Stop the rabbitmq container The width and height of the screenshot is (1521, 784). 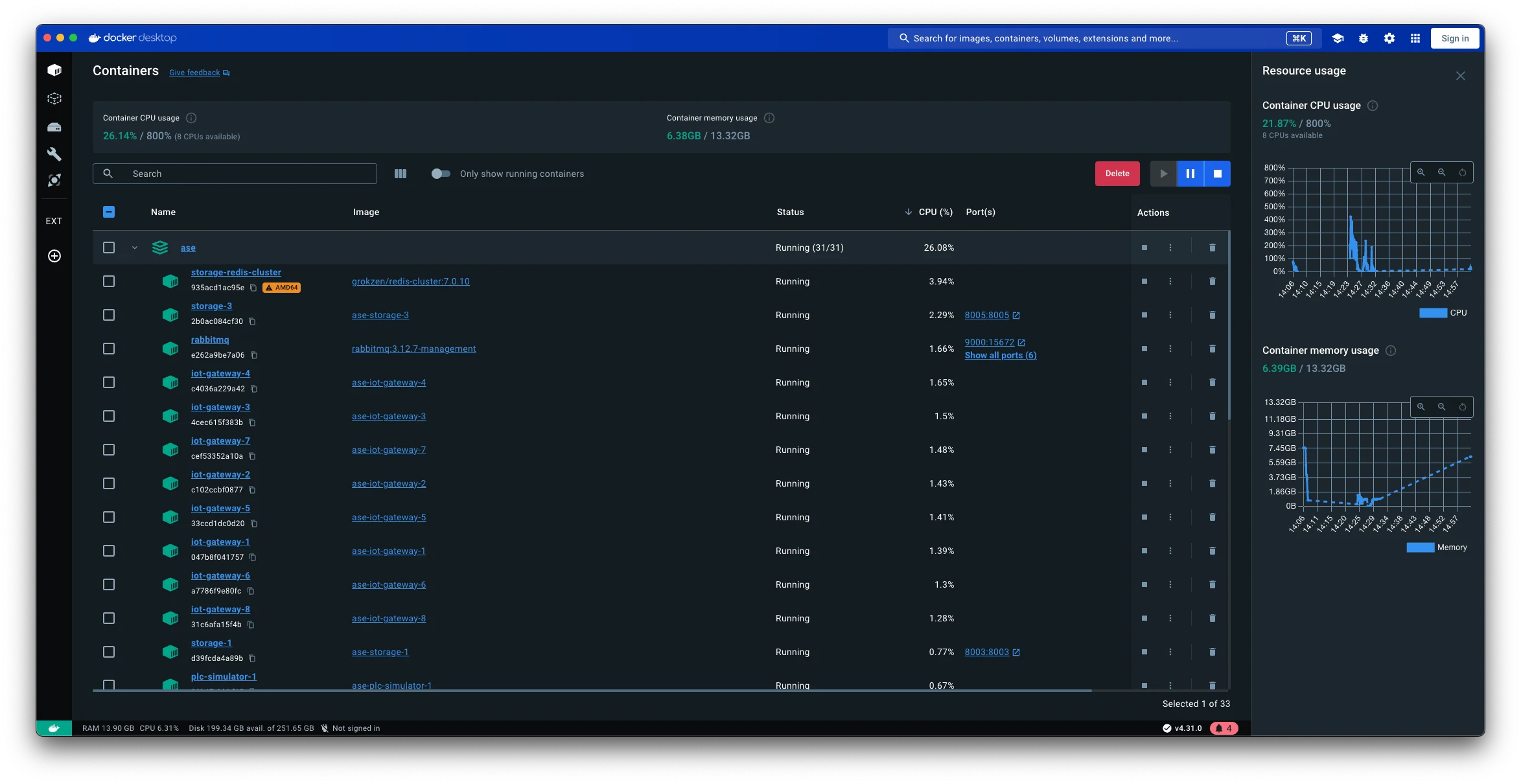click(x=1144, y=349)
